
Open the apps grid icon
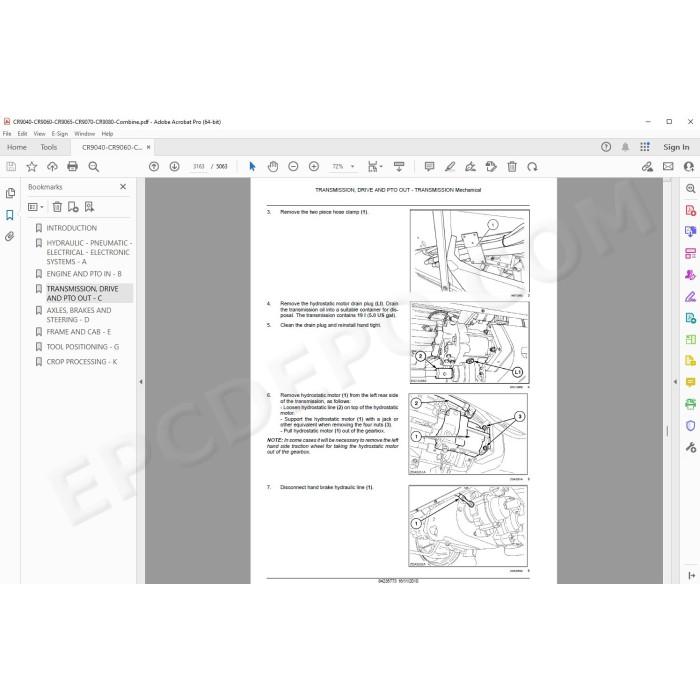tap(645, 147)
